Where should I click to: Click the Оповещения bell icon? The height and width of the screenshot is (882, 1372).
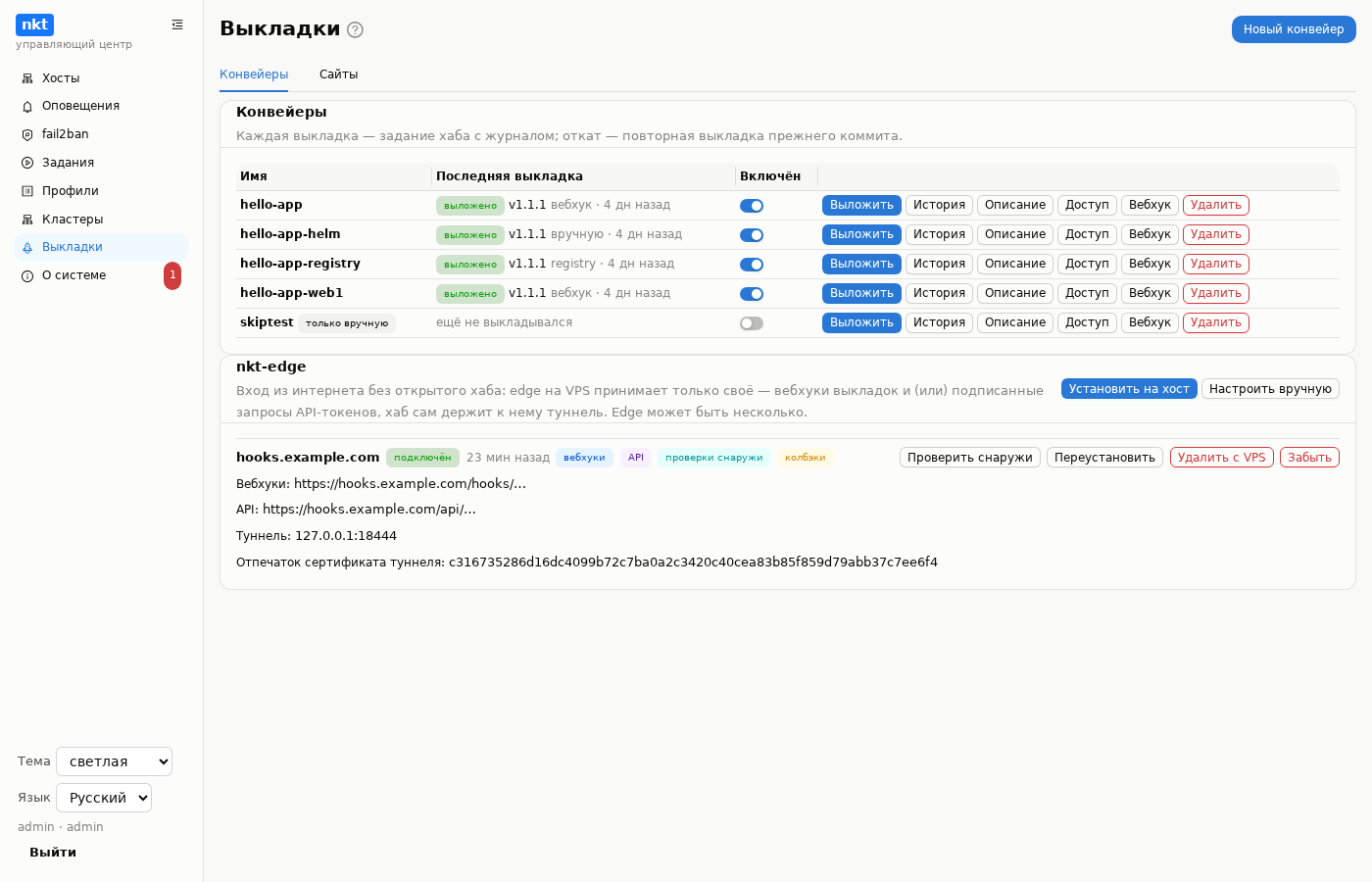tap(27, 106)
